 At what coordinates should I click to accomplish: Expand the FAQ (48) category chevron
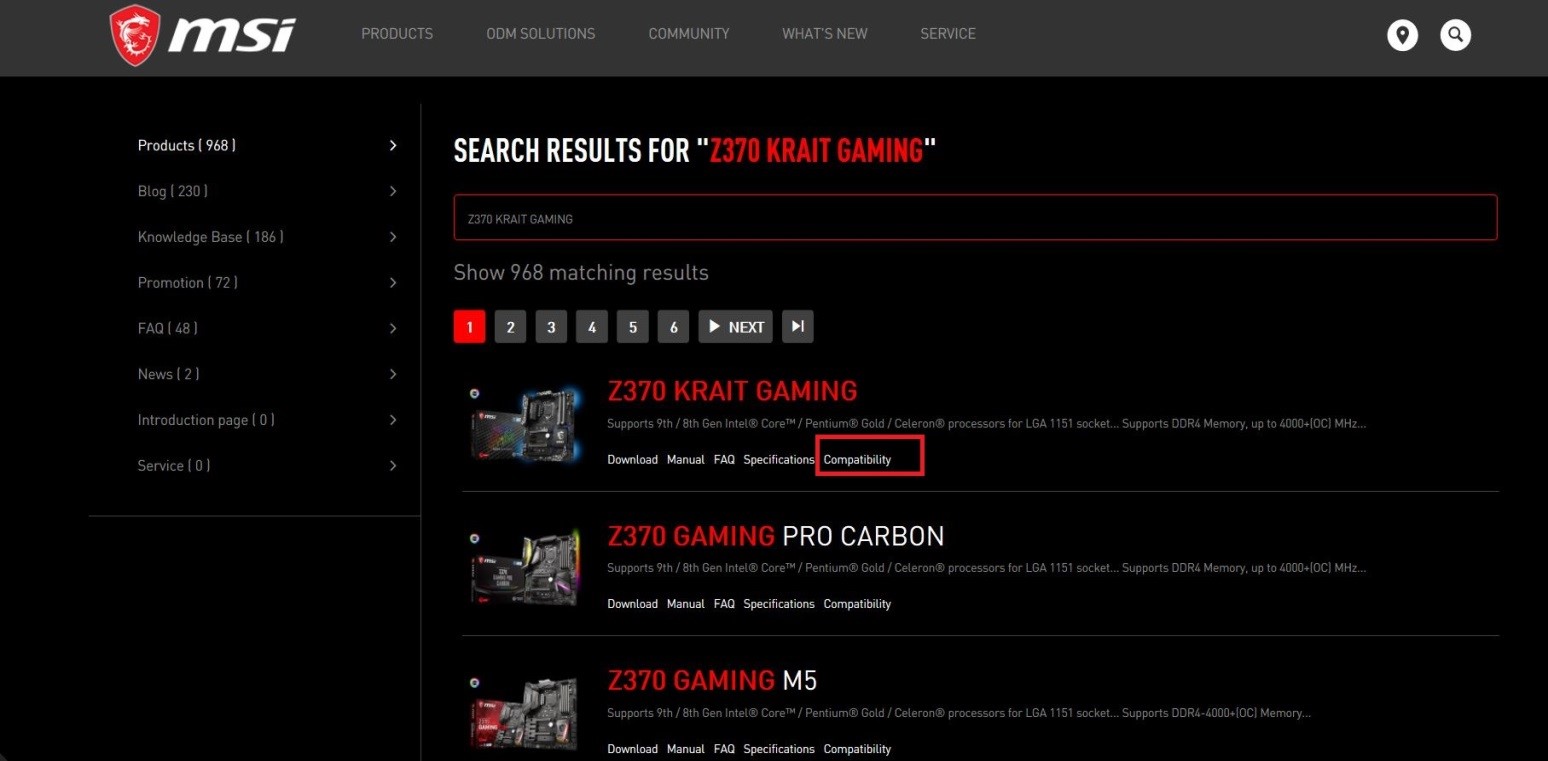tap(393, 329)
